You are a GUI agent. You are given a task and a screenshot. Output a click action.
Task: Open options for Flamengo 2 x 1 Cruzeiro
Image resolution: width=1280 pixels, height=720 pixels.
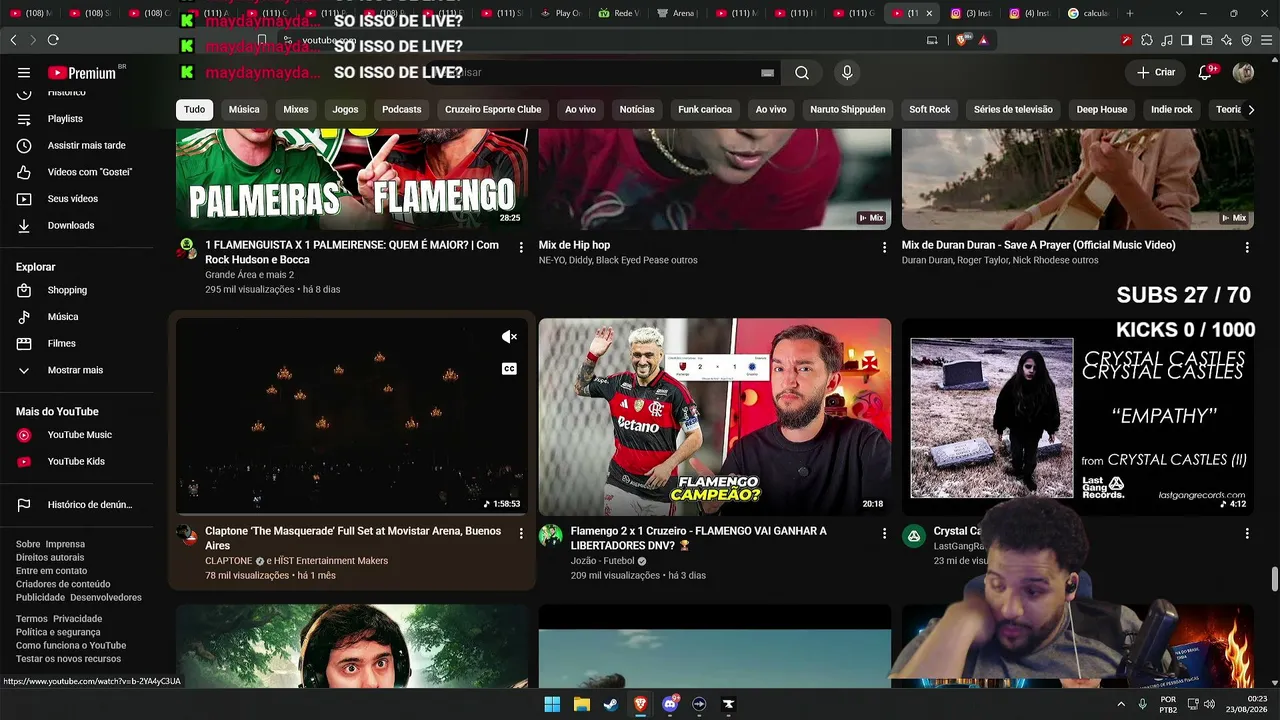884,534
